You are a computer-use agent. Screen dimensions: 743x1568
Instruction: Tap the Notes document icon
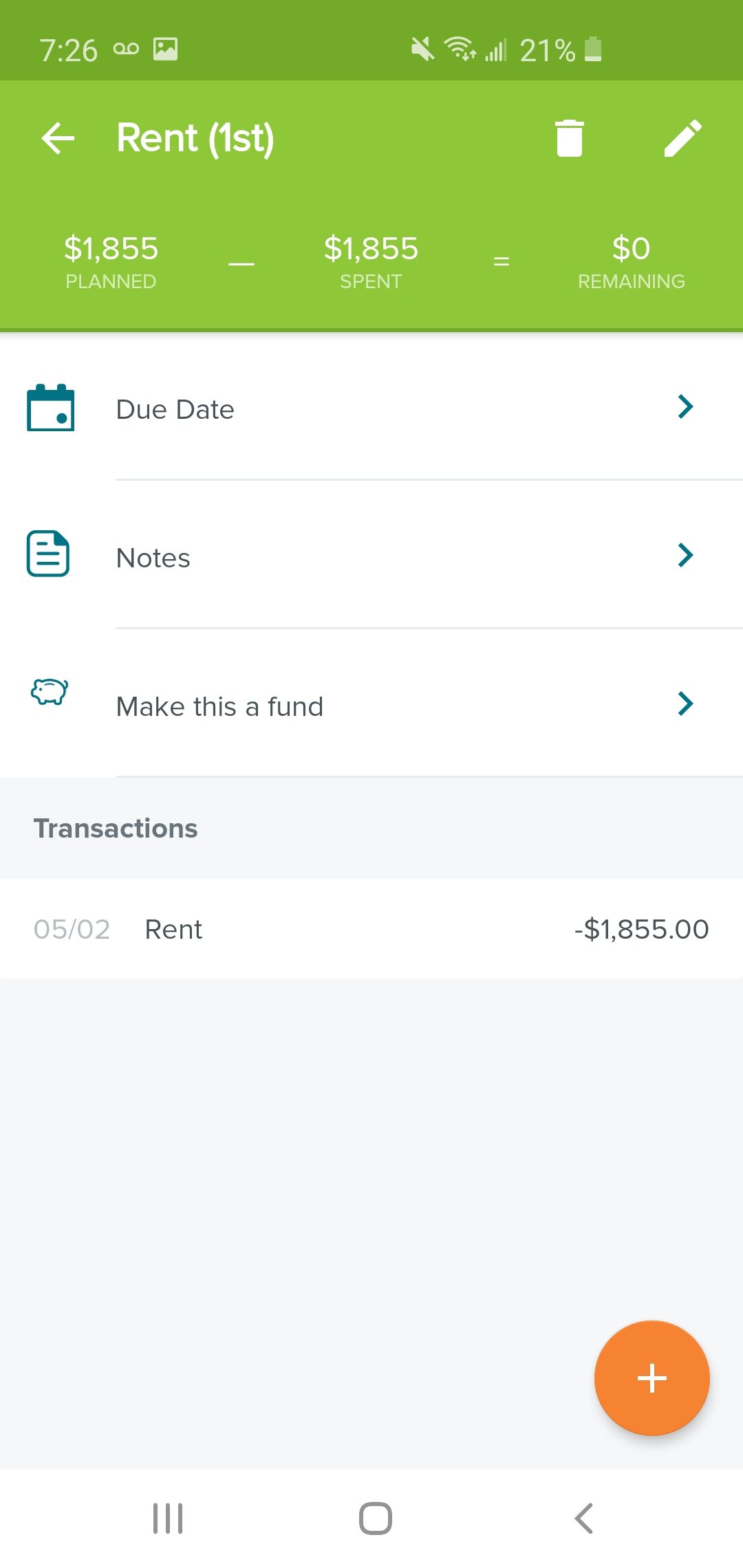click(48, 554)
